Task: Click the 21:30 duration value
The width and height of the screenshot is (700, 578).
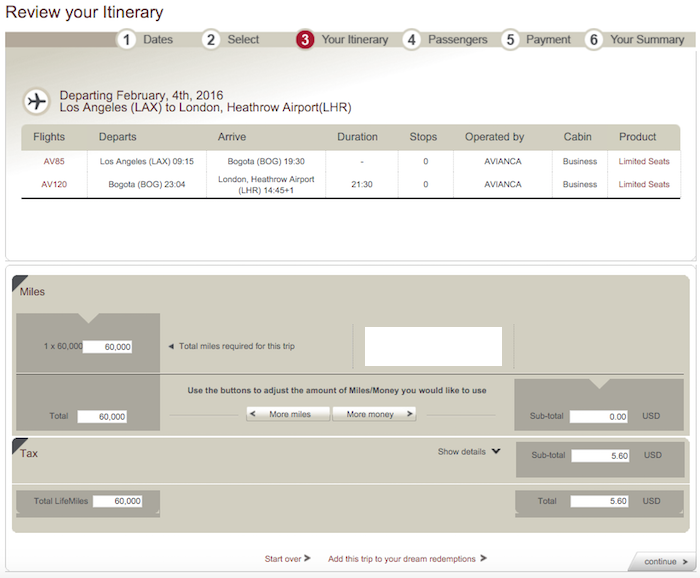Action: pyautogui.click(x=362, y=184)
